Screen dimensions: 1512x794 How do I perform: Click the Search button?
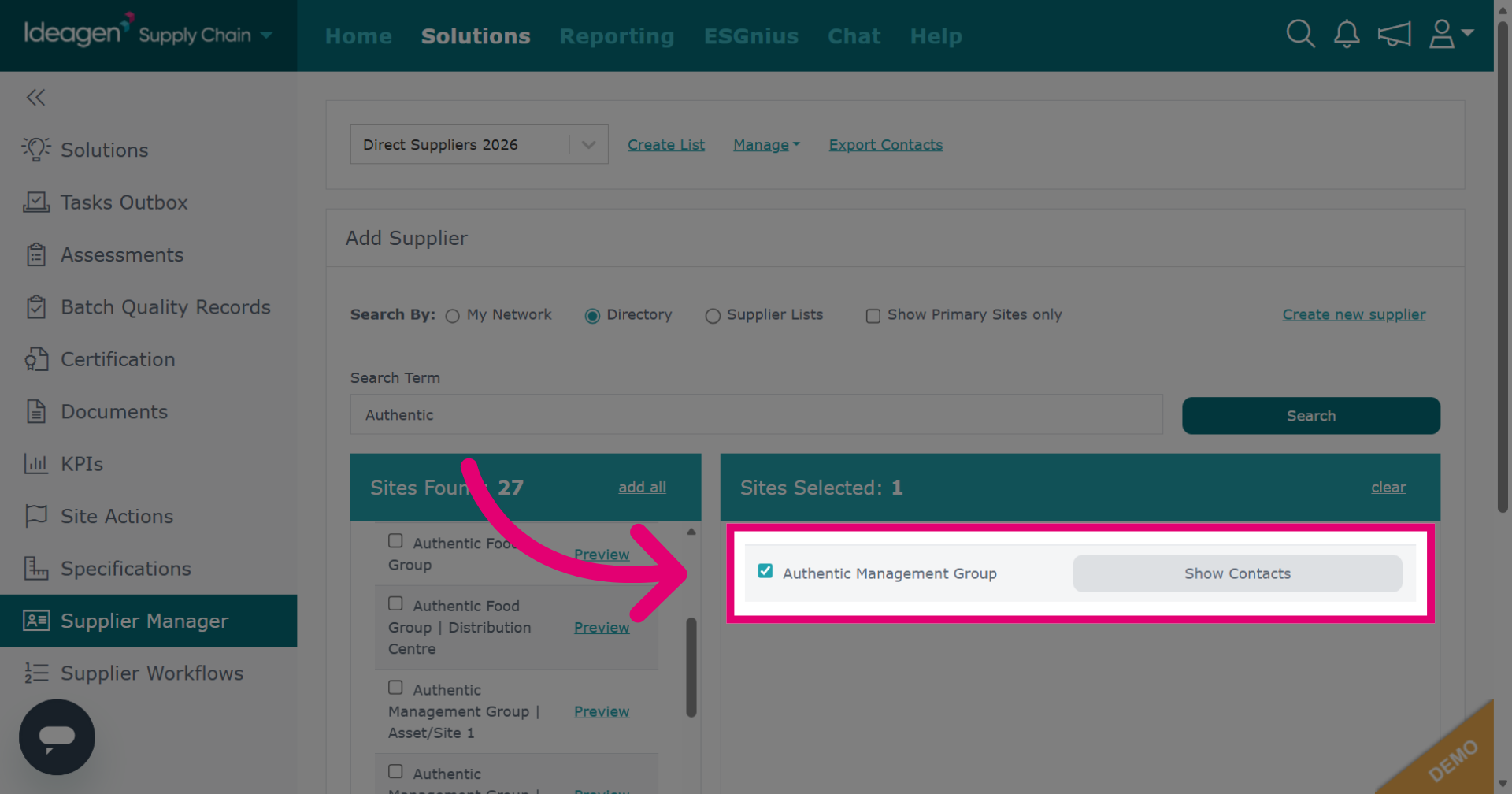[1310, 416]
